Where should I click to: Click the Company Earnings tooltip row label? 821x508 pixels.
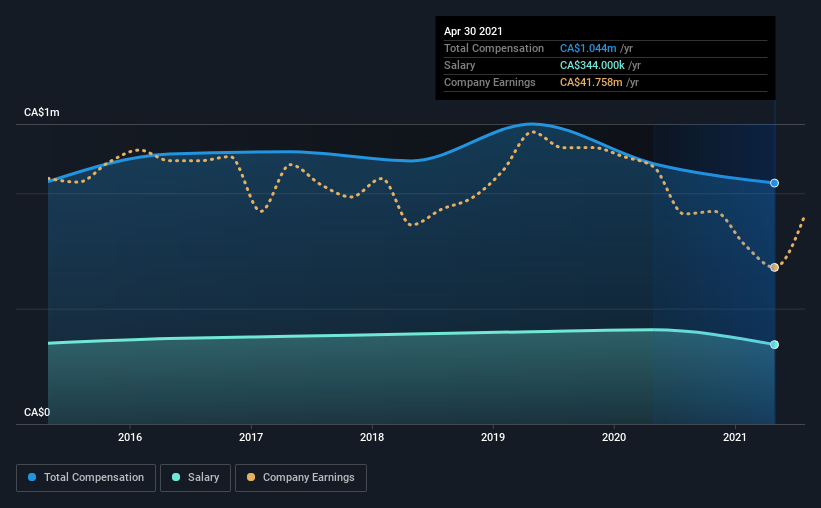(490, 82)
